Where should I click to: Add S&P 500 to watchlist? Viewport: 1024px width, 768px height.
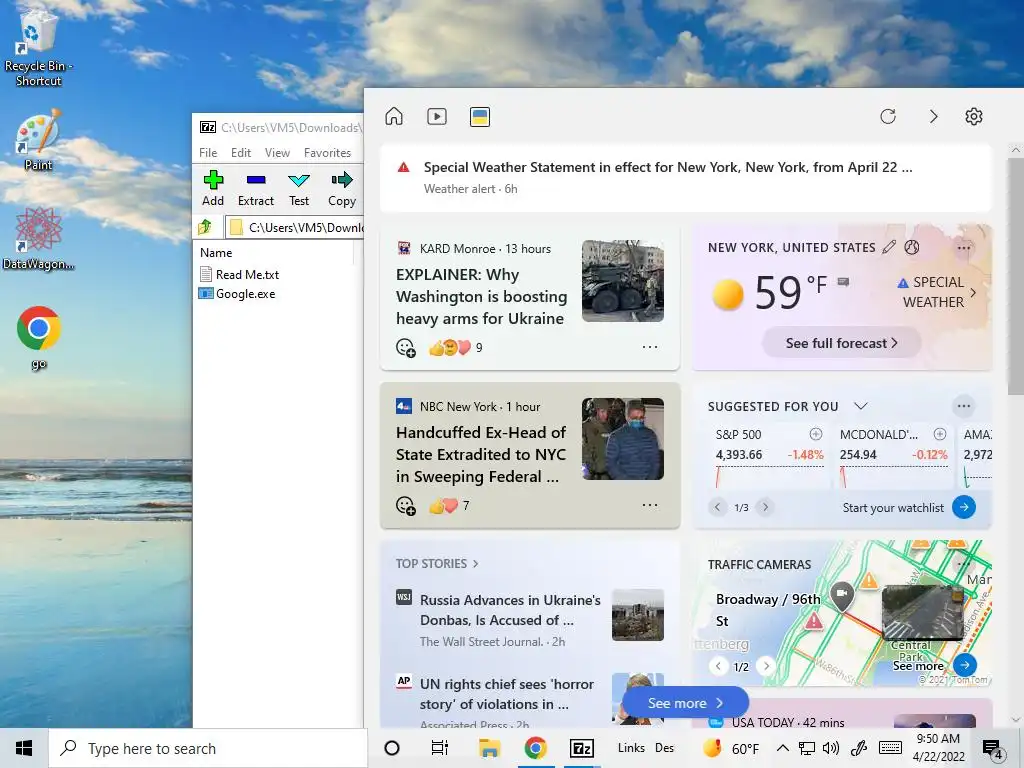click(816, 434)
